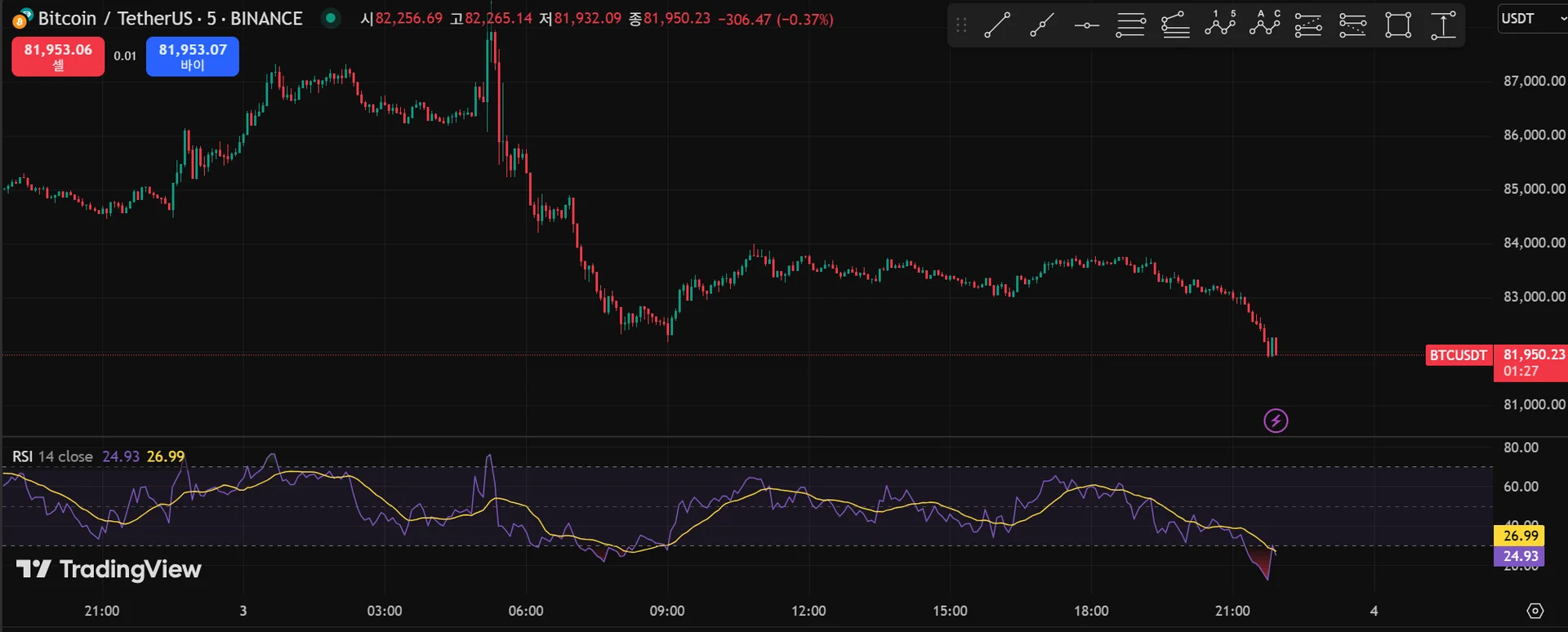Screen dimensions: 1568x632
Task: Click the 0.01 spread value
Action: tap(125, 56)
